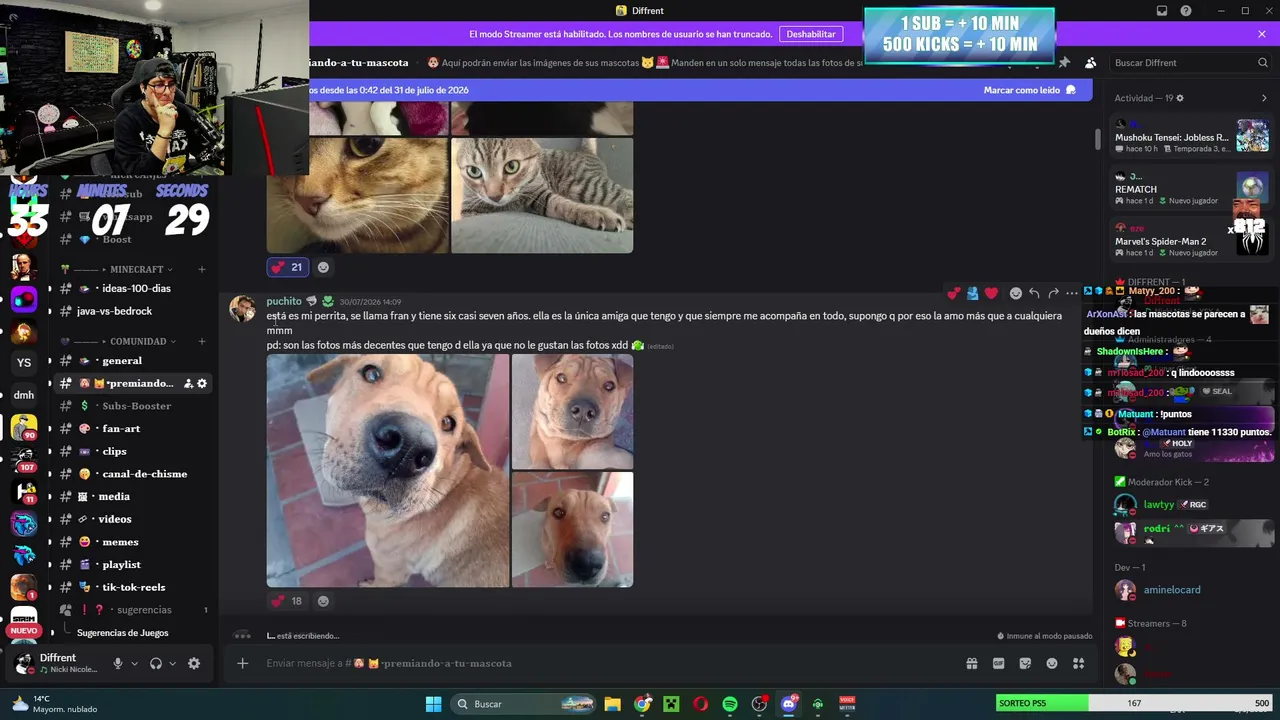This screenshot has height=720, width=1280.
Task: Open microphone input options arrow
Action: click(x=134, y=663)
